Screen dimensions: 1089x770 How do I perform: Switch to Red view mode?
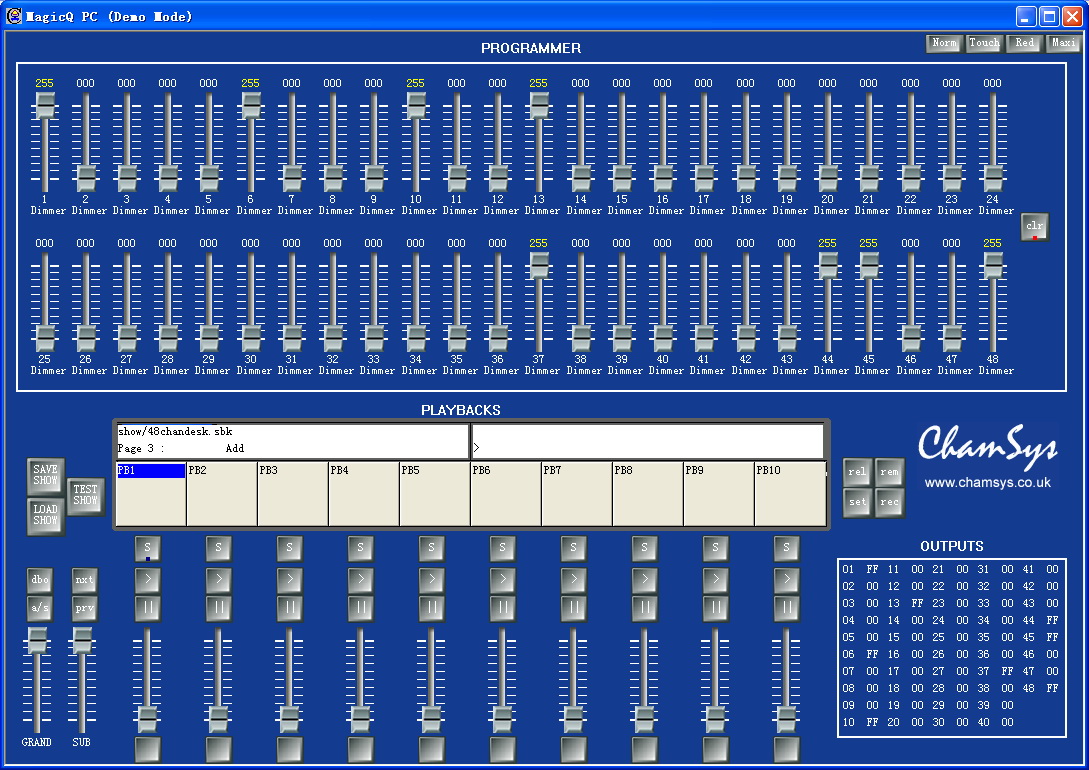1024,43
